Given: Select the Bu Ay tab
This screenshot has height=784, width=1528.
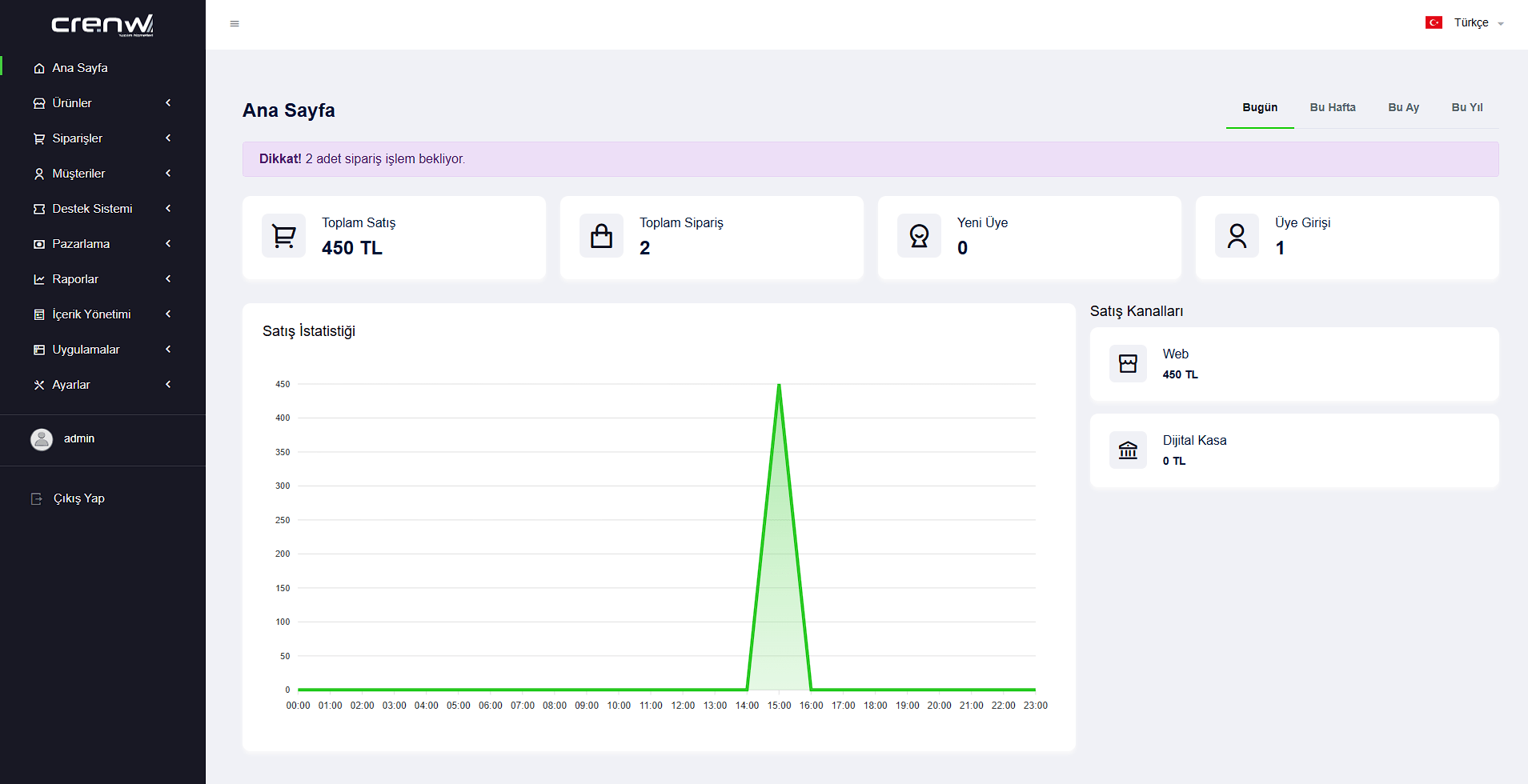Looking at the screenshot, I should click(x=1403, y=107).
